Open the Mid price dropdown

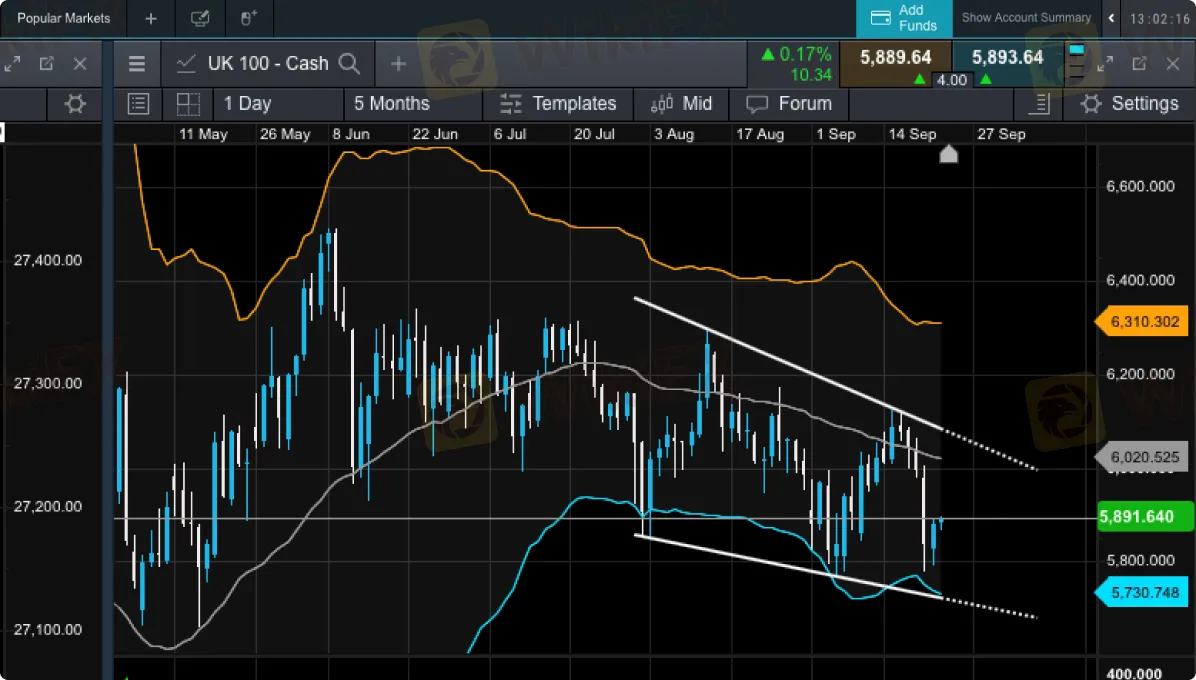[x=681, y=104]
